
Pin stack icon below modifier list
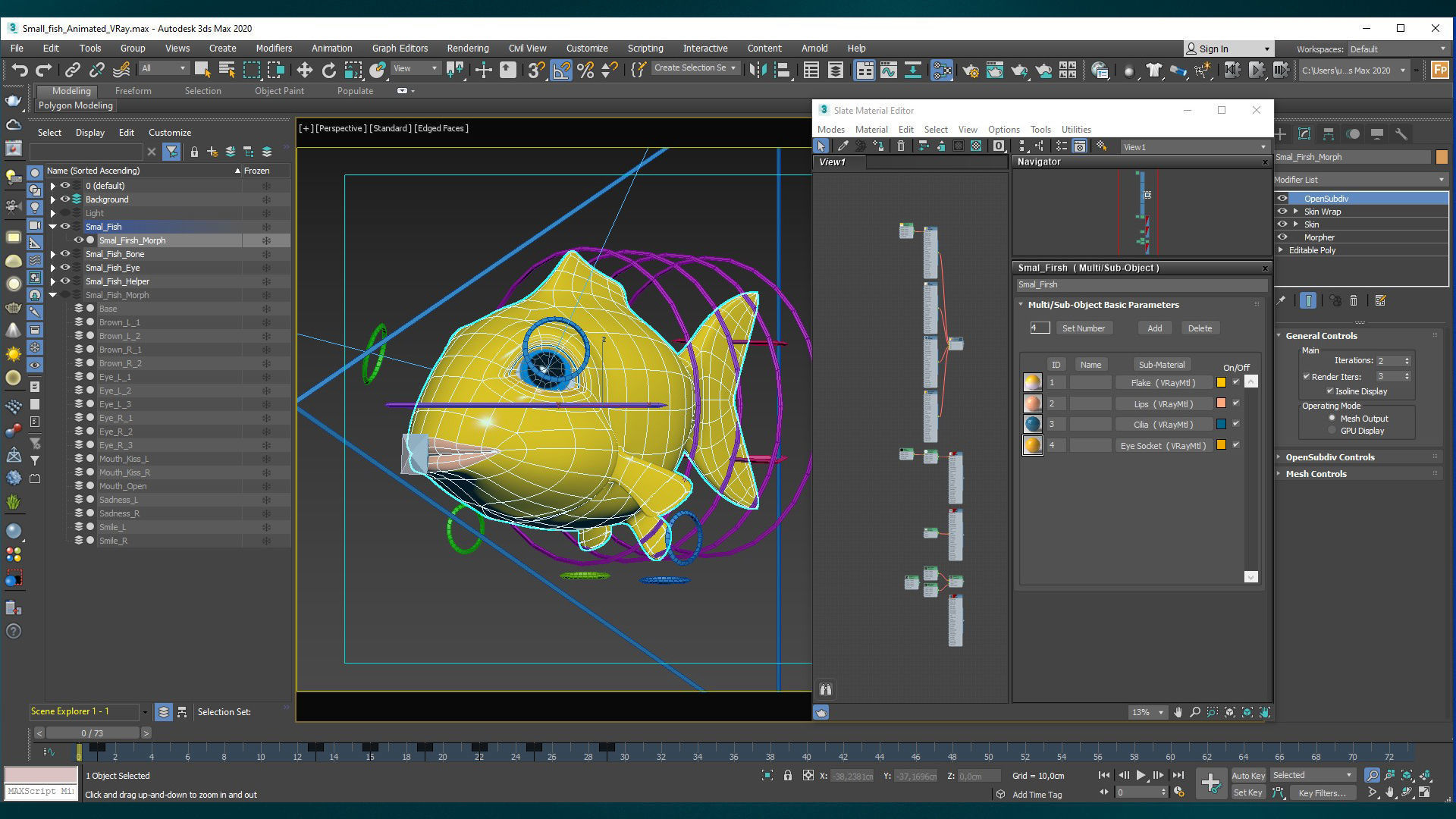coord(1282,301)
